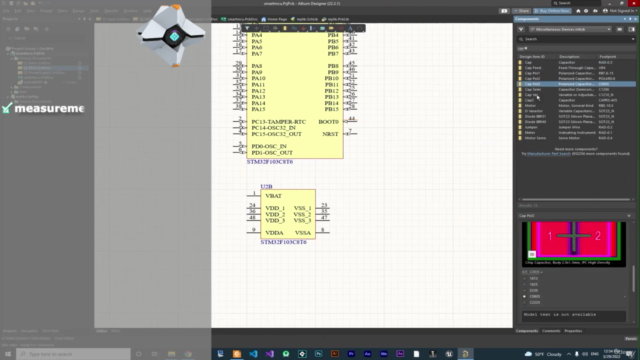Select the U2B designator on the schematic
Screen dimensions: 640x360
pyautogui.click(x=266, y=187)
